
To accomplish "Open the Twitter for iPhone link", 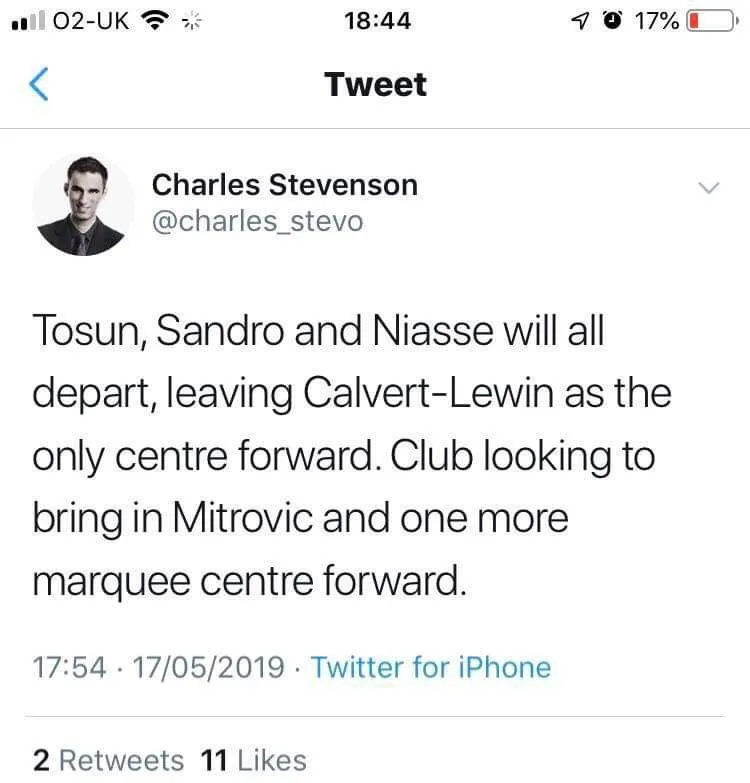I will coord(431,667).
